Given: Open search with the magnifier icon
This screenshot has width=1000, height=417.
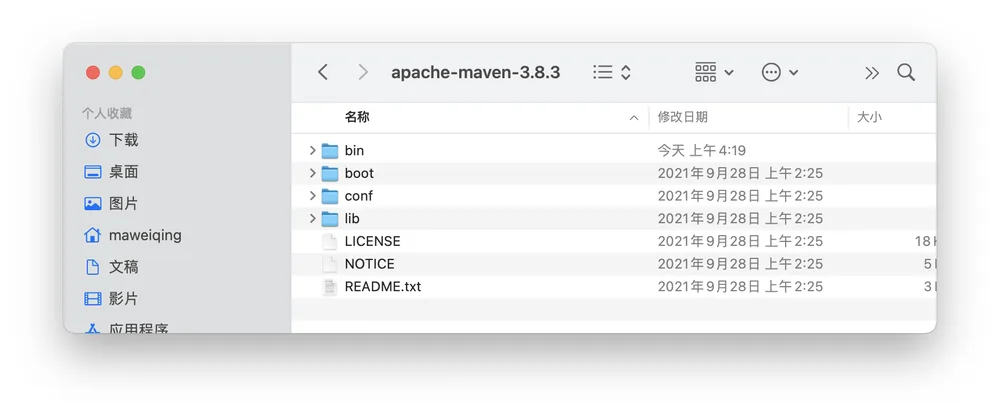Looking at the screenshot, I should click(906, 72).
